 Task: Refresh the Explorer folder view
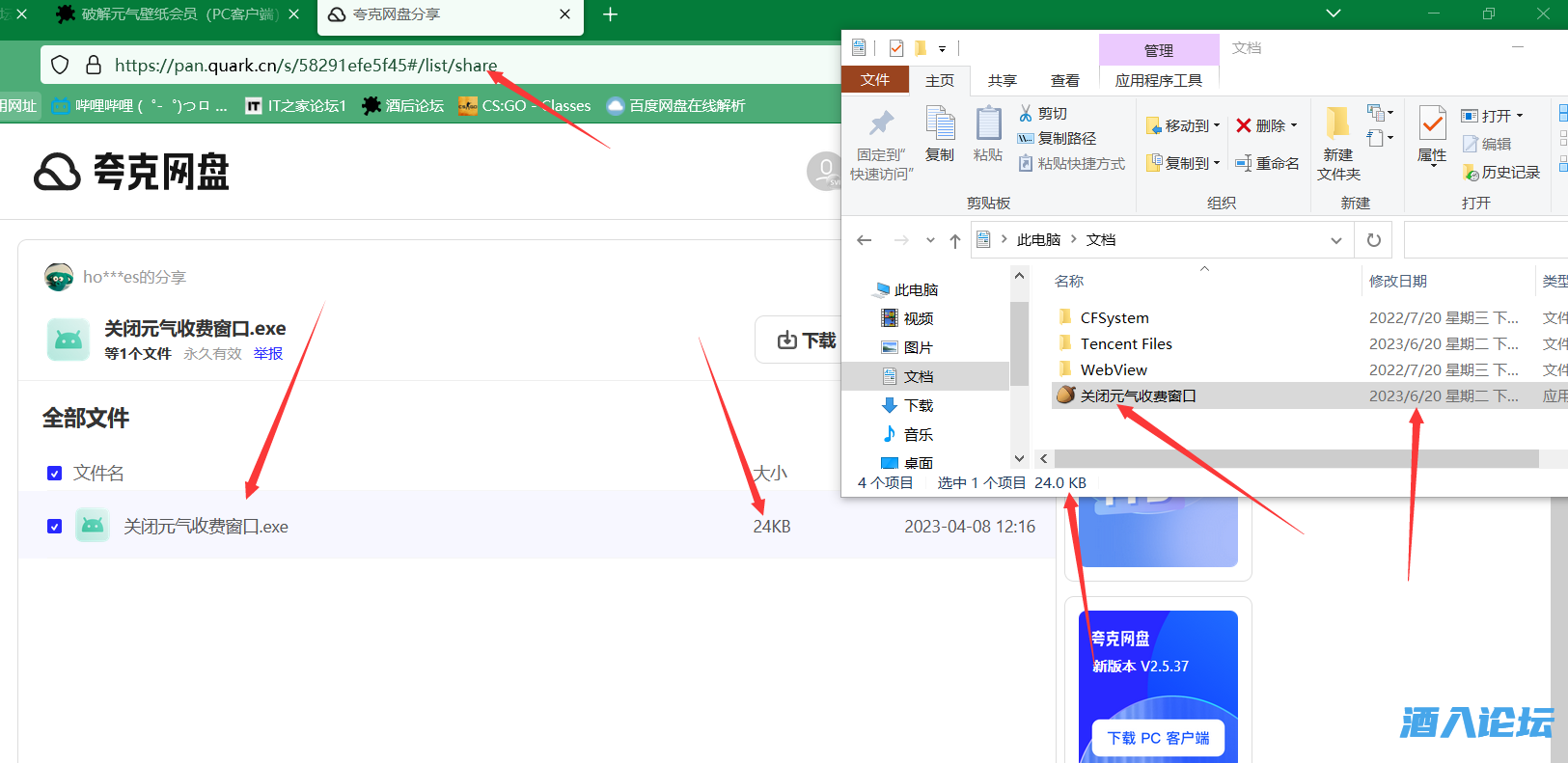coord(1374,240)
